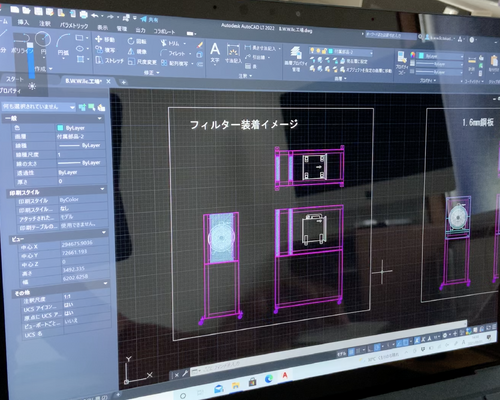This screenshot has width=500, height=400.
Task: Click the 回転 (Rotate) tool
Action: click(x=137, y=41)
